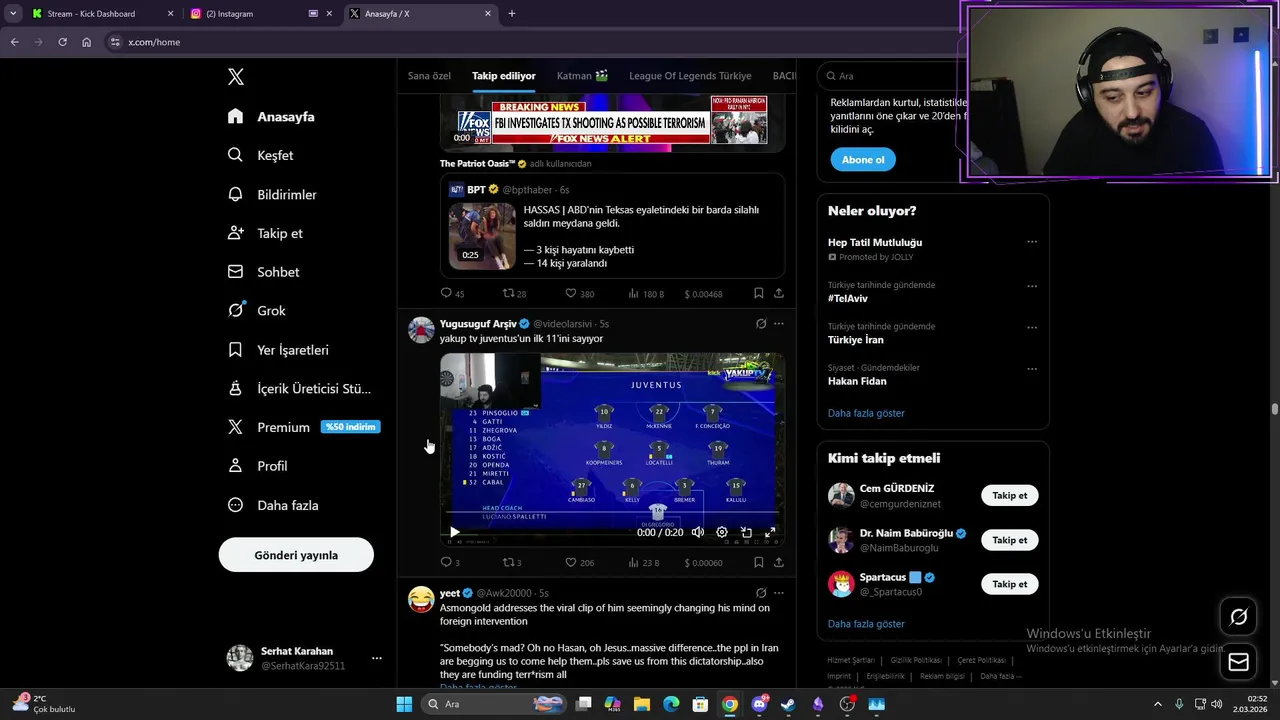Open floating Grok button
The image size is (1280, 720).
pos(1238,617)
